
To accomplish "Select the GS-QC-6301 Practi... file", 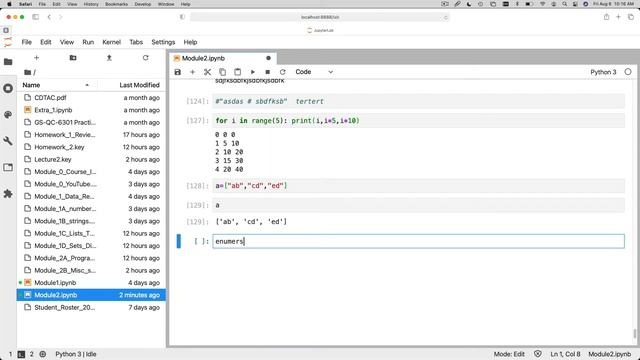I will tap(91, 122).
